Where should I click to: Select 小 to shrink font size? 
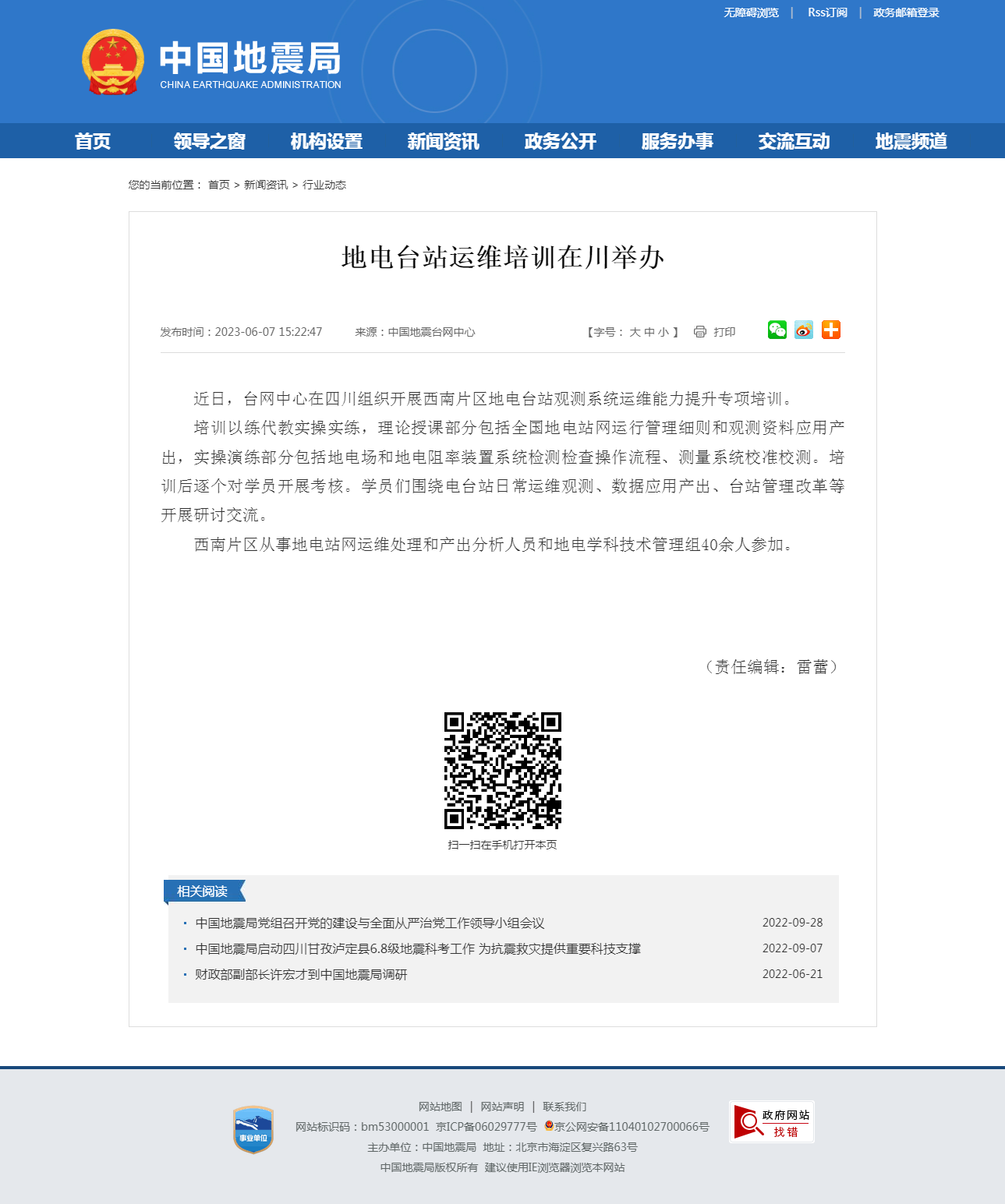point(664,331)
